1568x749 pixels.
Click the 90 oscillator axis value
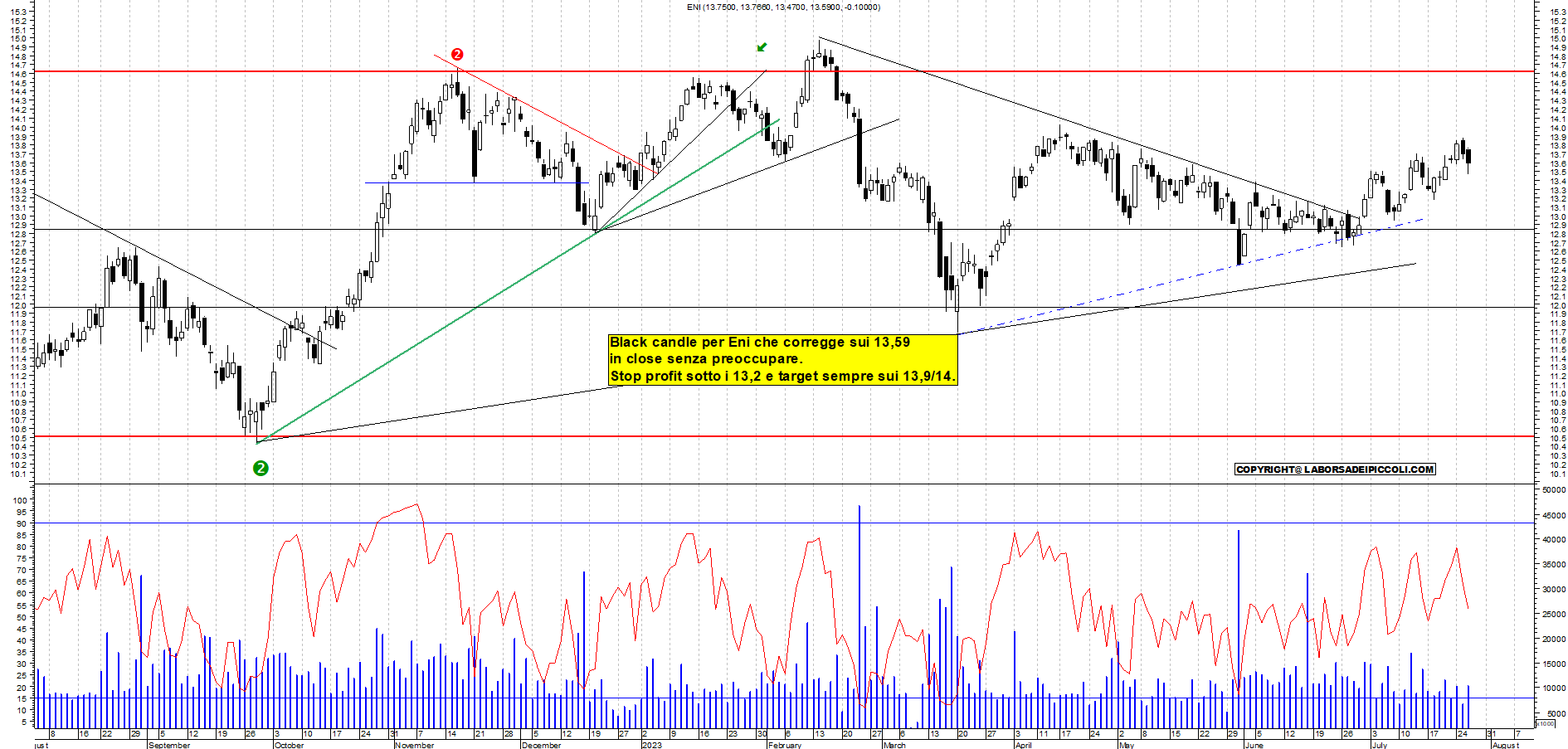(x=22, y=523)
